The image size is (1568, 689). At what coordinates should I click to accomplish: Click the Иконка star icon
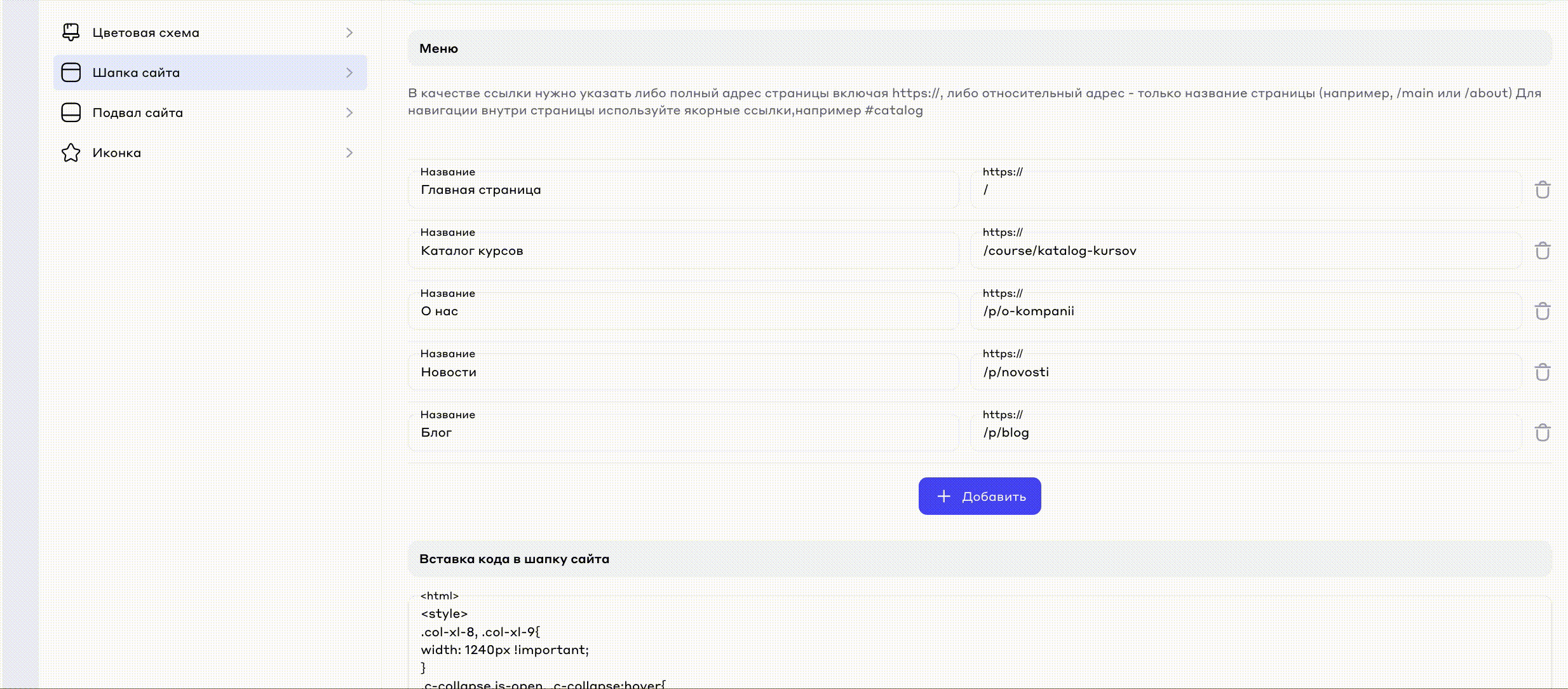[x=71, y=153]
